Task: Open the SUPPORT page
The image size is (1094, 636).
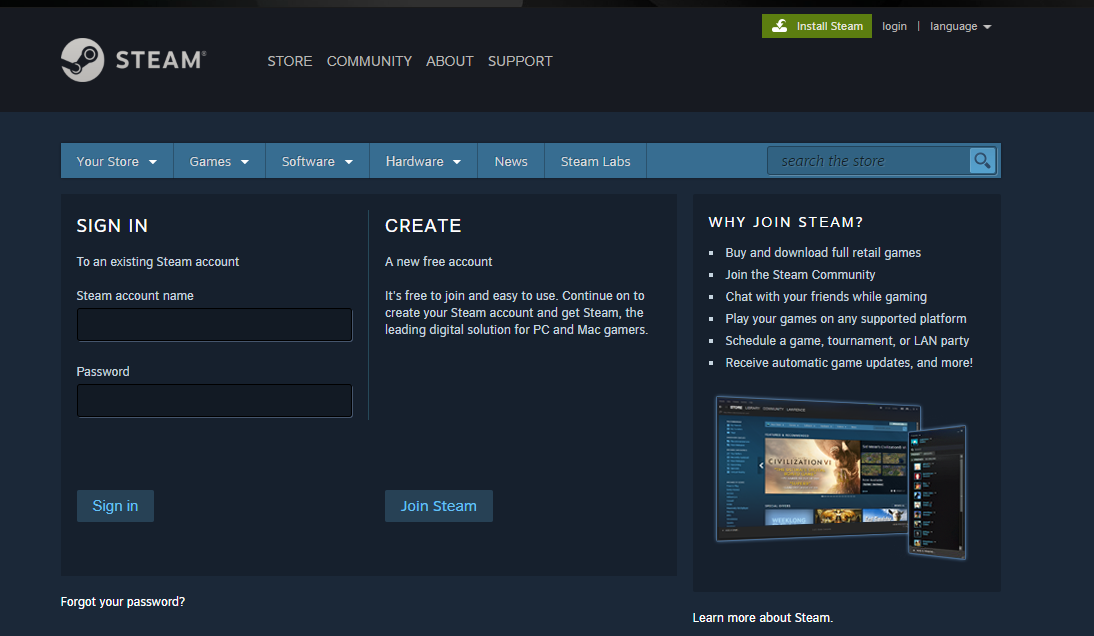Action: [520, 61]
